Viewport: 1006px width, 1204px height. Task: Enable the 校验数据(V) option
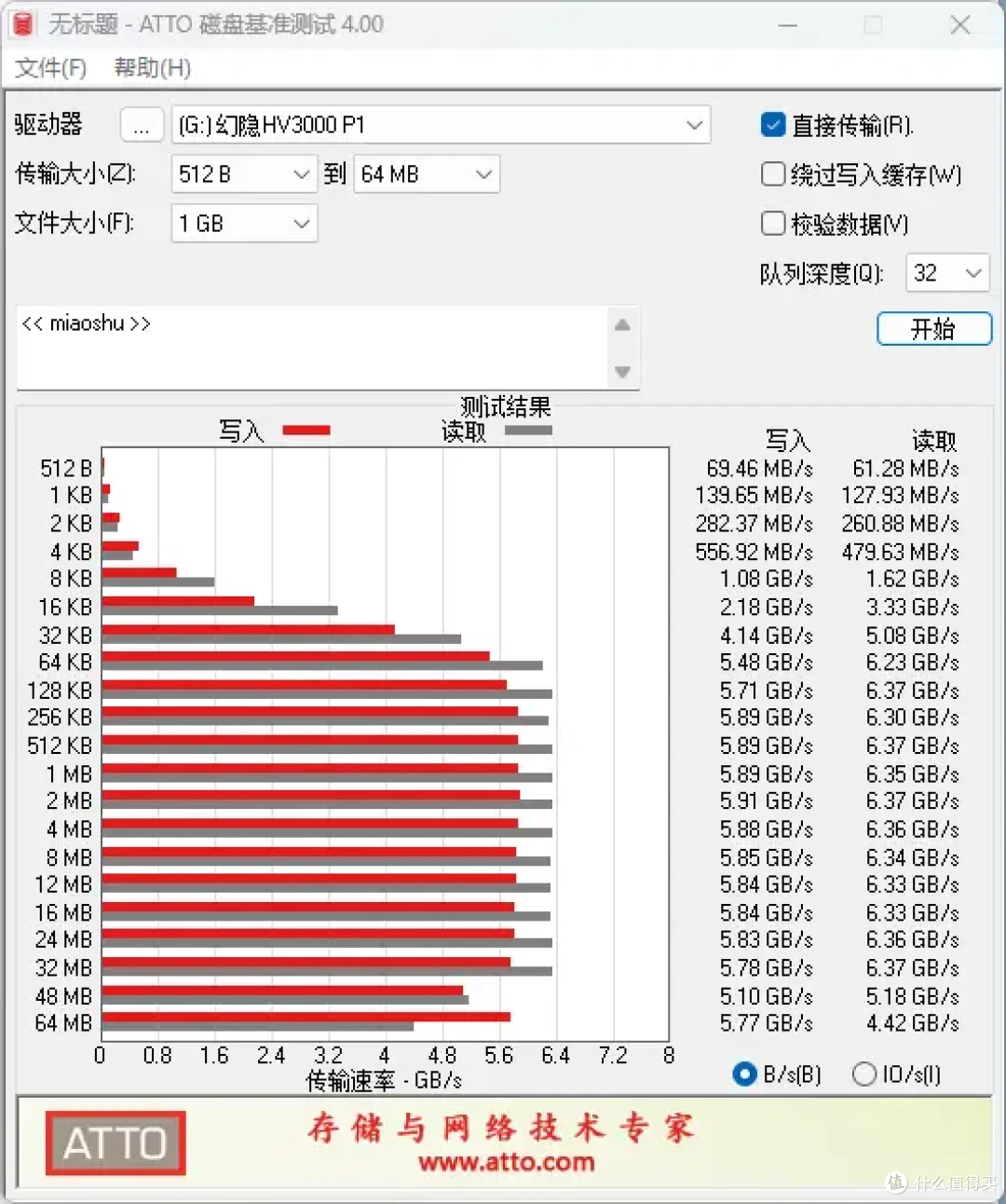[773, 224]
